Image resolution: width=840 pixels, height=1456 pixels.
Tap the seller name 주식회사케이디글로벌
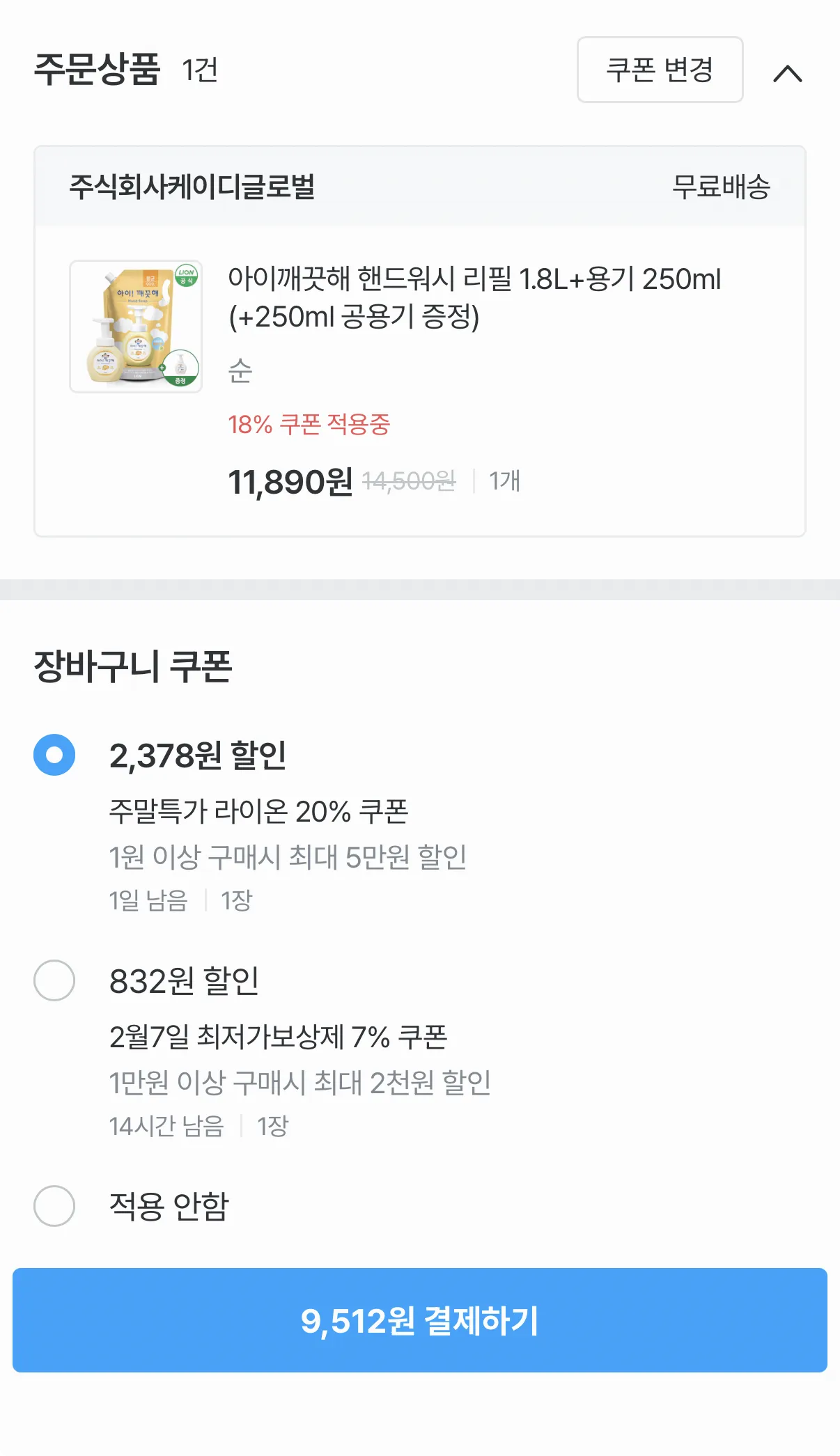pos(192,187)
